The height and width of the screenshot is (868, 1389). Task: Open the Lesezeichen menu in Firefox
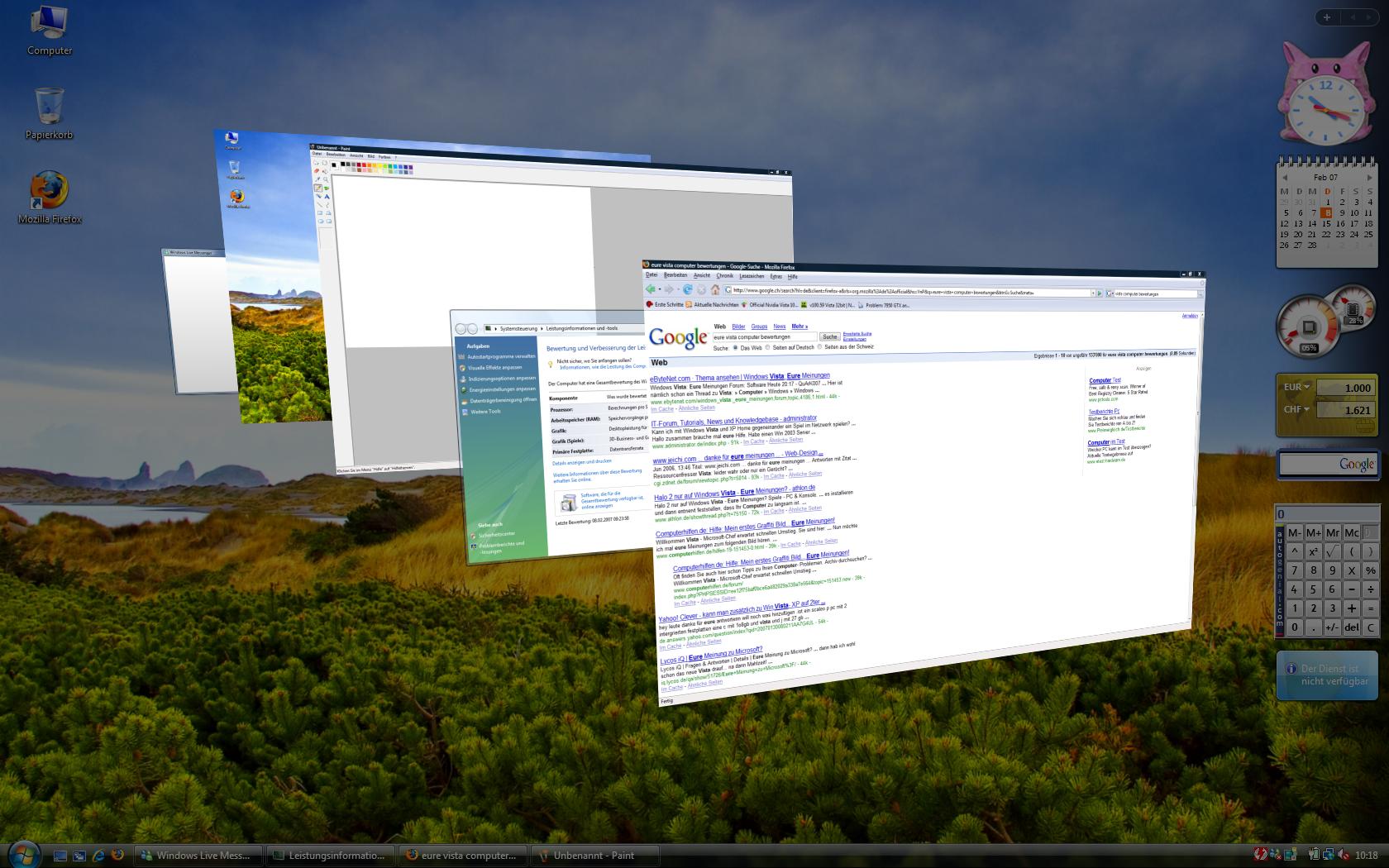click(752, 276)
